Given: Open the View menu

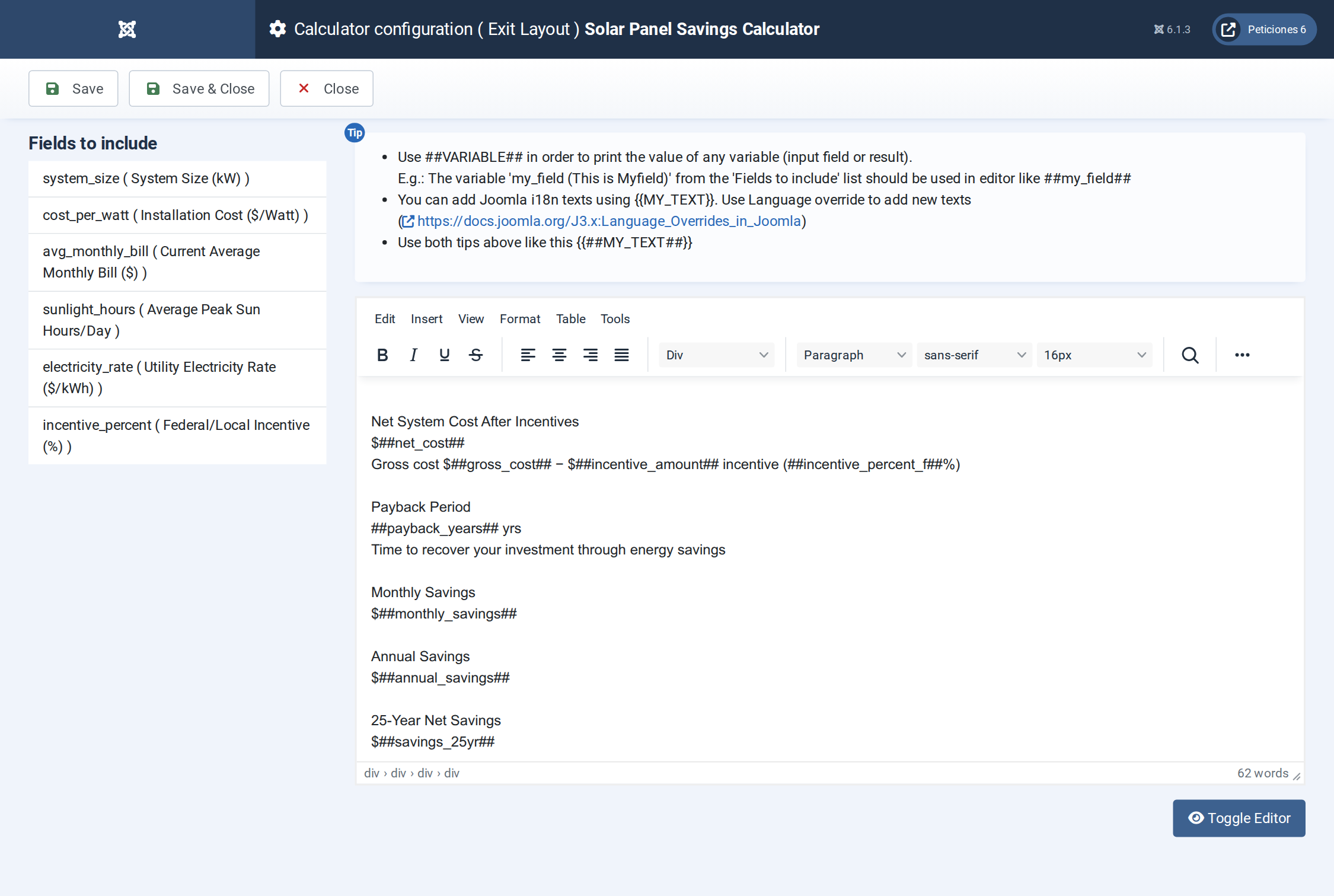Looking at the screenshot, I should 471,318.
